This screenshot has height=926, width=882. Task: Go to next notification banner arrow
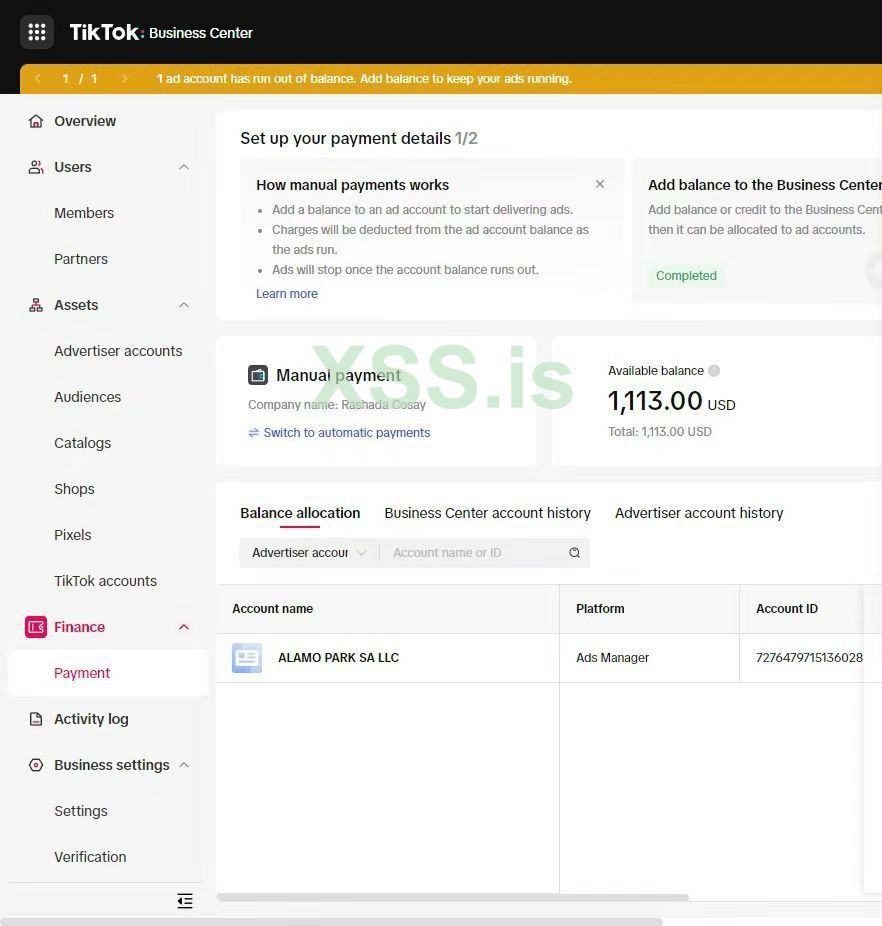tap(124, 79)
